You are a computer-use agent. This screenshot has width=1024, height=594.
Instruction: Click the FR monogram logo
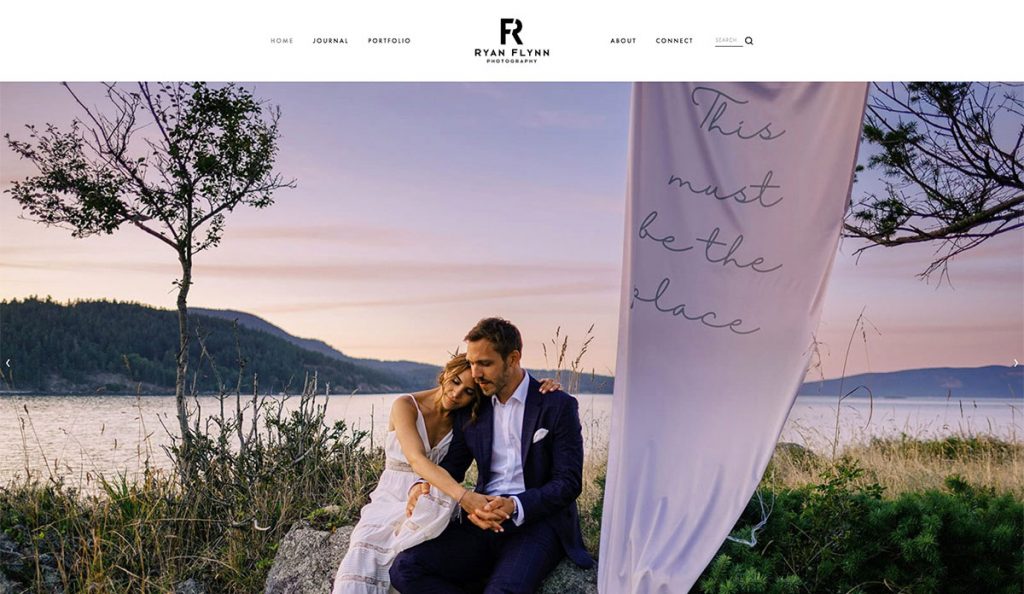tap(511, 31)
